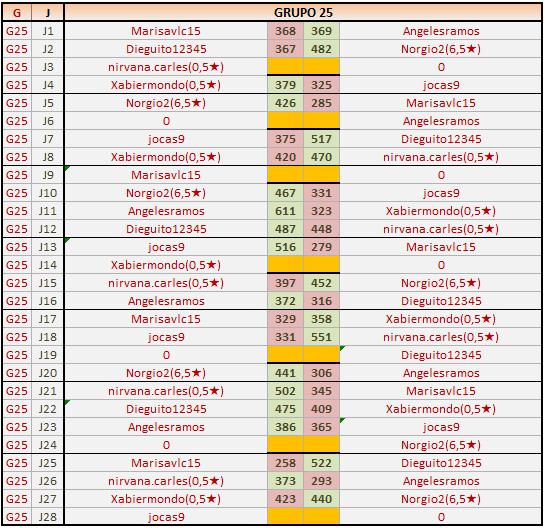This screenshot has width=545, height=528.
Task: Select score 448 in row J12
Action: pos(322,229)
